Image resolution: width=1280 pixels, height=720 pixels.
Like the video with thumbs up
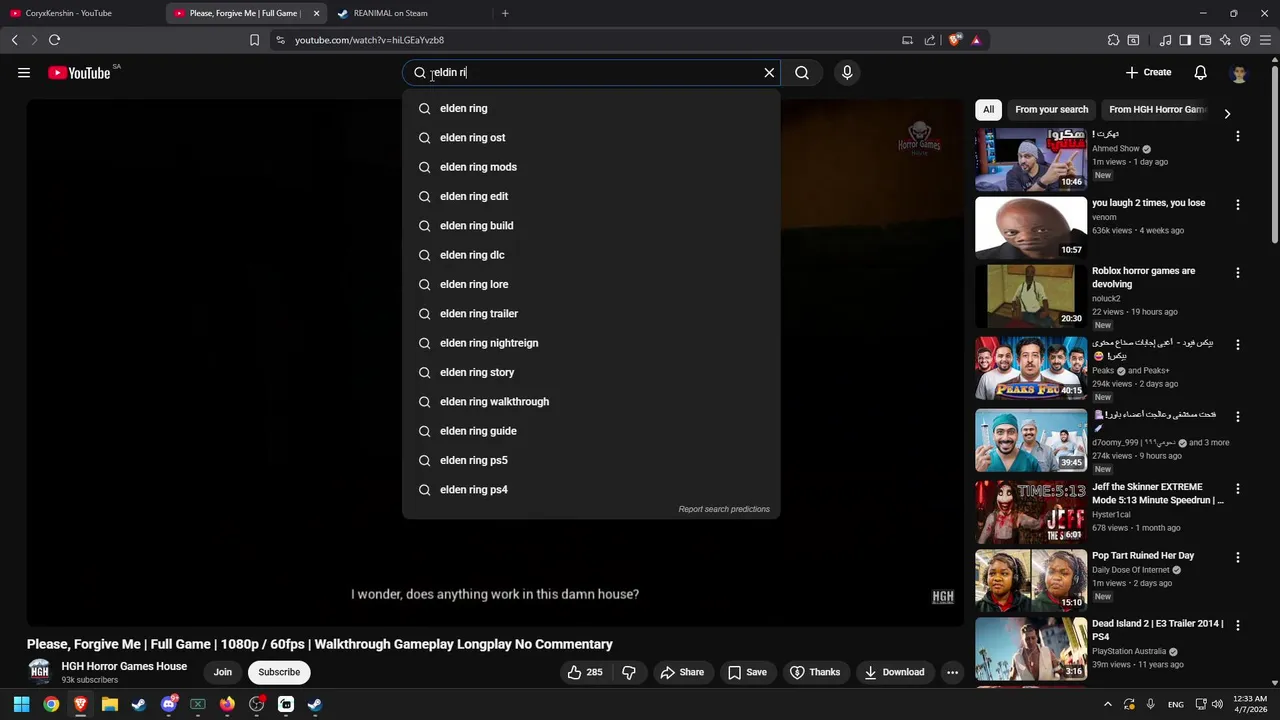[585, 672]
